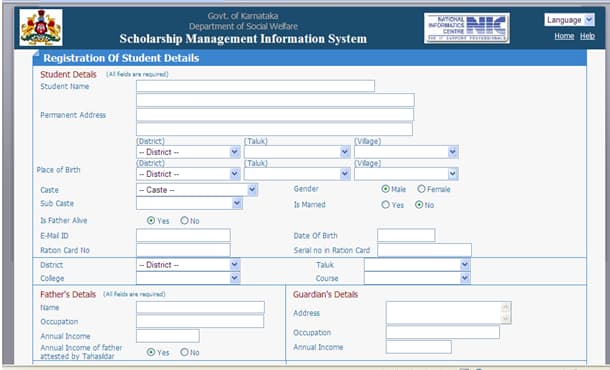This screenshot has width=610, height=370.
Task: Click the Father's Name input field
Action: pyautogui.click(x=200, y=307)
